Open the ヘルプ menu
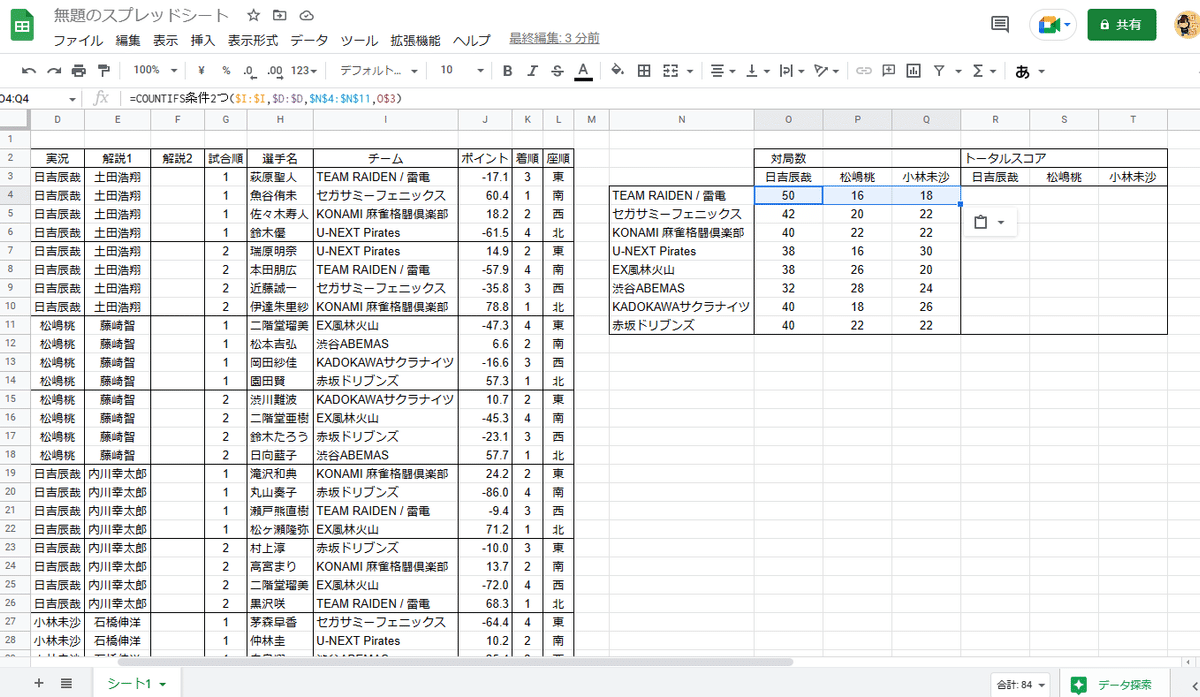 coord(471,41)
